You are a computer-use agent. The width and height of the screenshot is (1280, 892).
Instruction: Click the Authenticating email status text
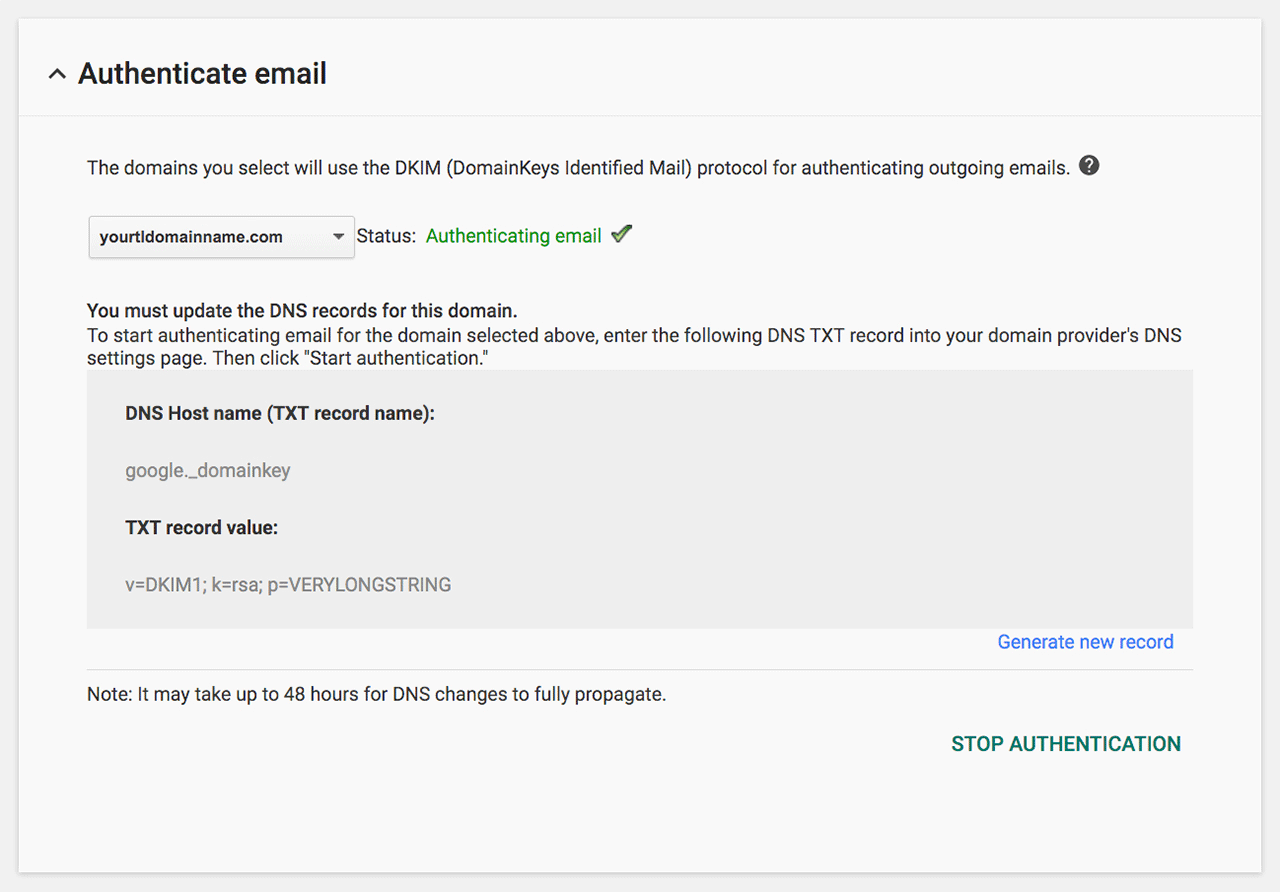coord(513,236)
